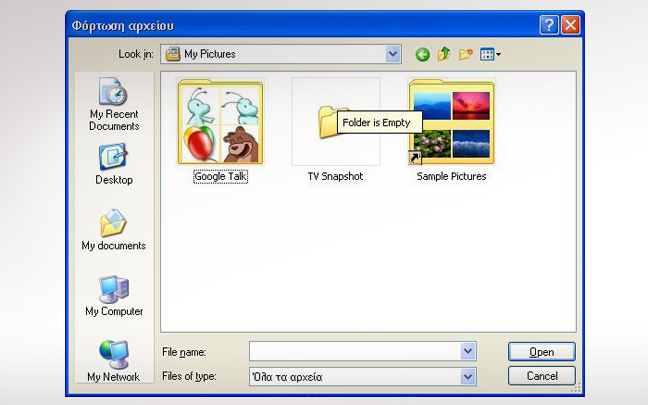Go to My documents shortcut
Image resolution: width=648 pixels, height=405 pixels.
pos(113,230)
